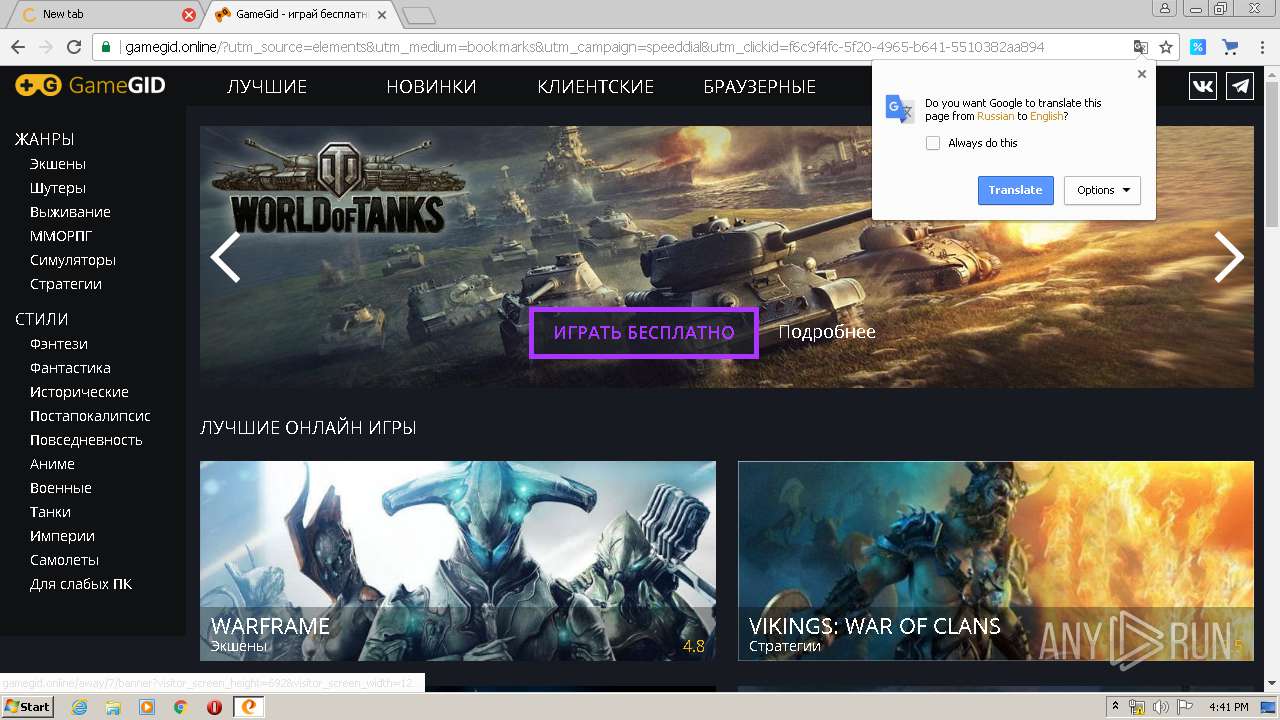
Task: Select the Шутеры genre
Action: [58, 188]
